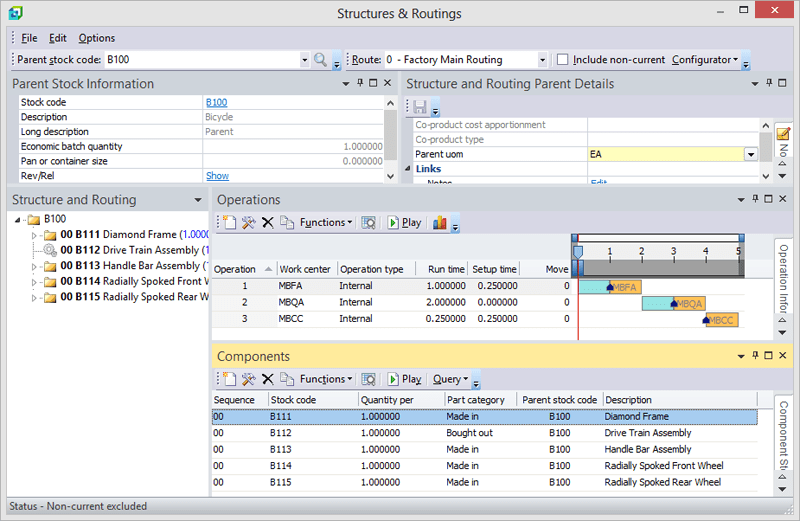Image resolution: width=800 pixels, height=521 pixels.
Task: Click the Change tools icon in Components toolbar
Action: [x=248, y=379]
